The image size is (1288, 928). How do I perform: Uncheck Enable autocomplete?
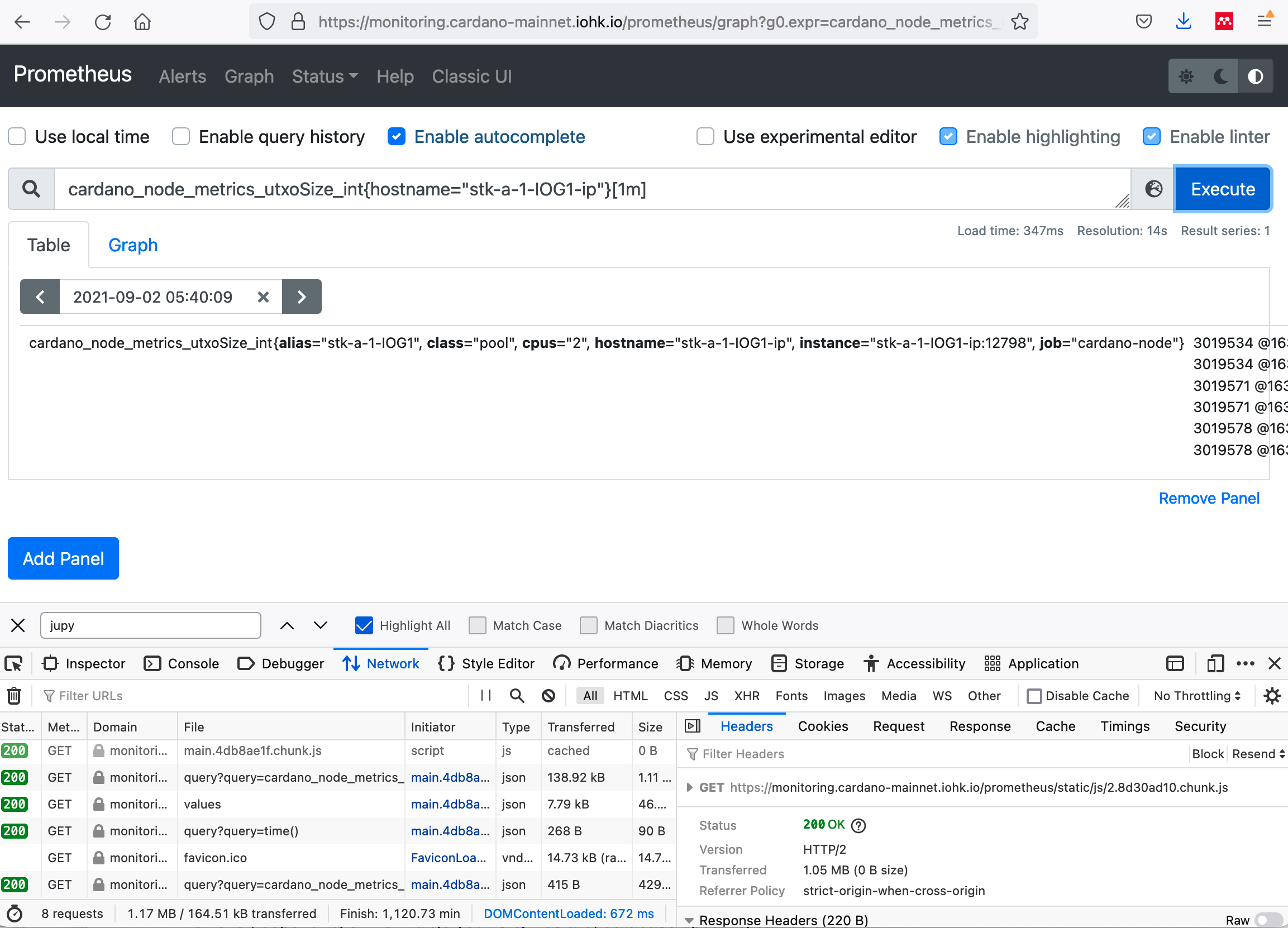click(396, 136)
